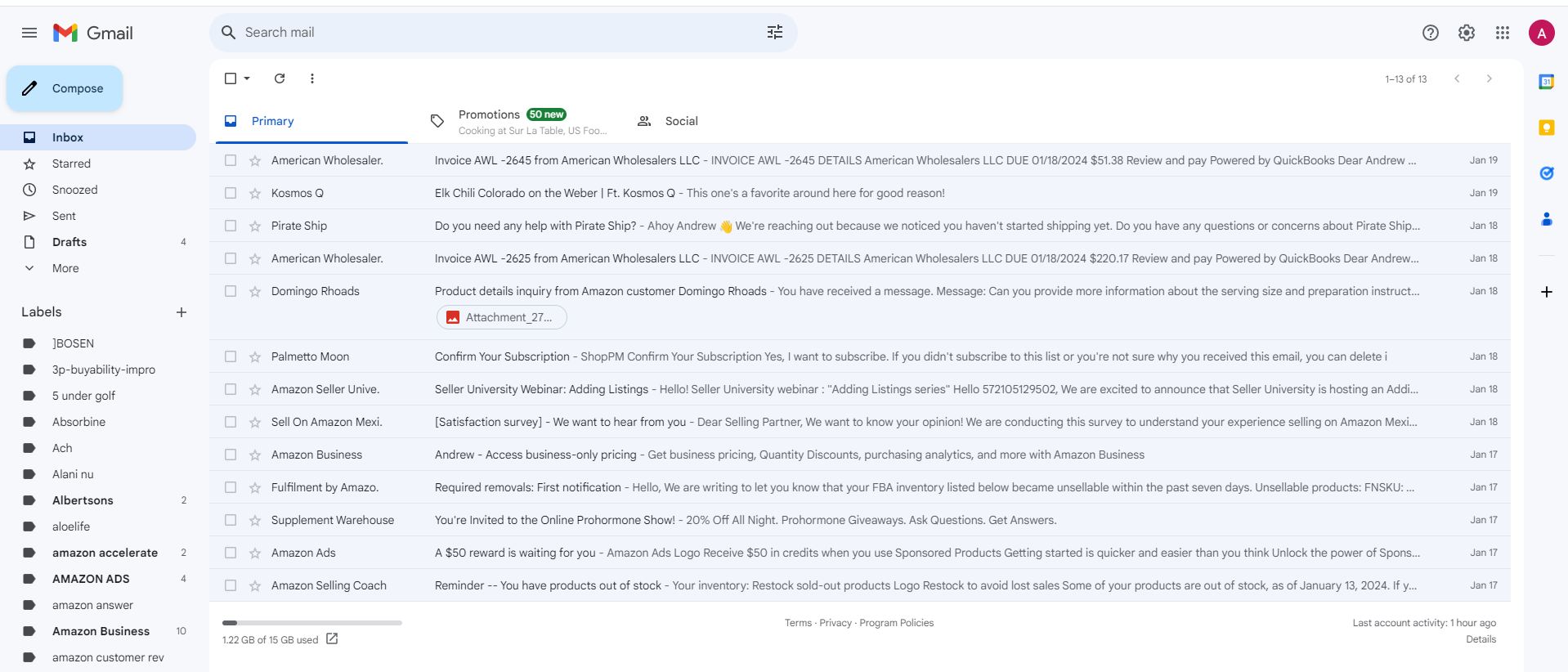Image resolution: width=1568 pixels, height=672 pixels.
Task: Check the Palmetto Moon email
Action: (x=231, y=356)
